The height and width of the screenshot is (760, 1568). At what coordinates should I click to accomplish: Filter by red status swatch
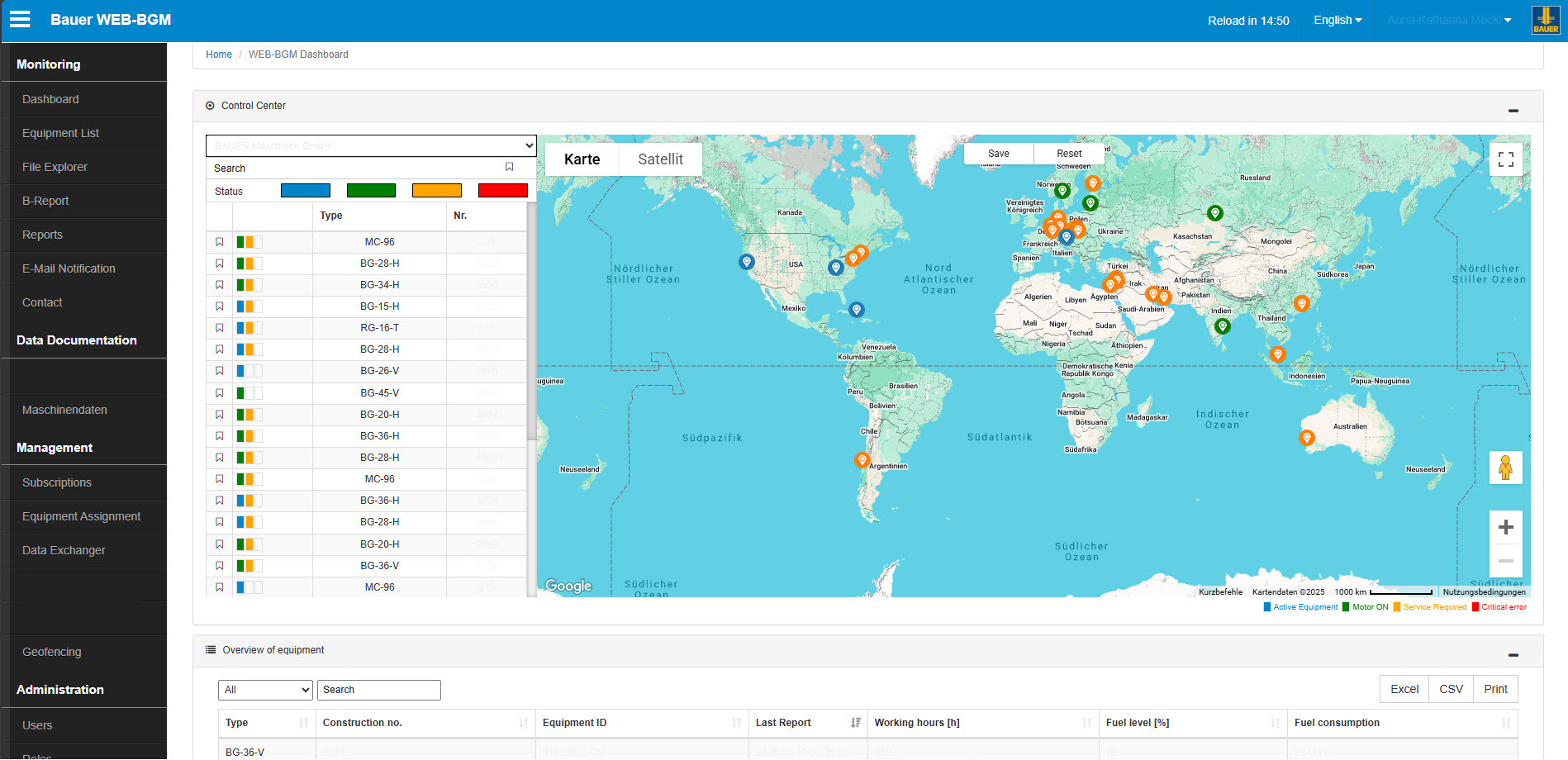[503, 191]
